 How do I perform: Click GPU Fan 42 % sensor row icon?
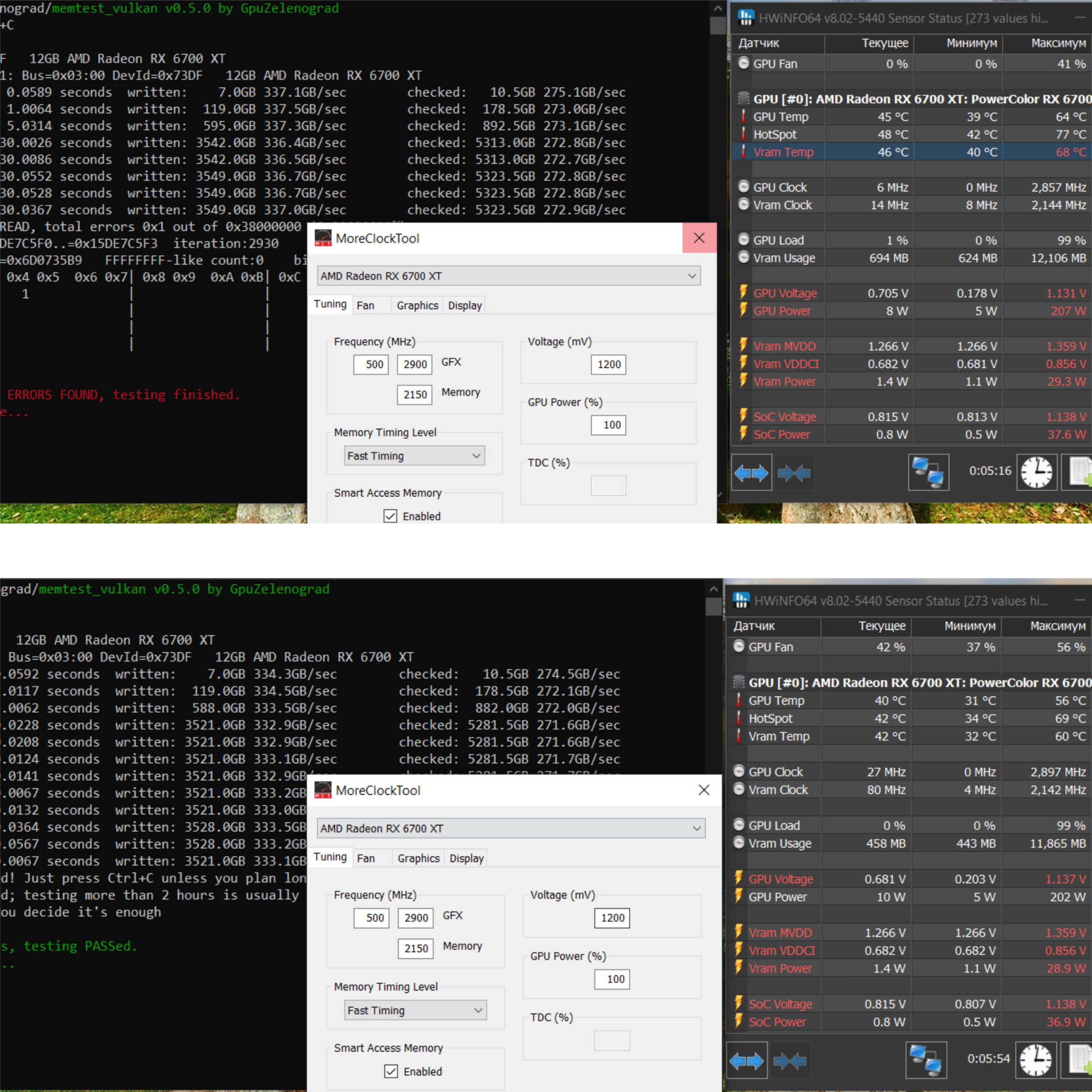tap(739, 647)
